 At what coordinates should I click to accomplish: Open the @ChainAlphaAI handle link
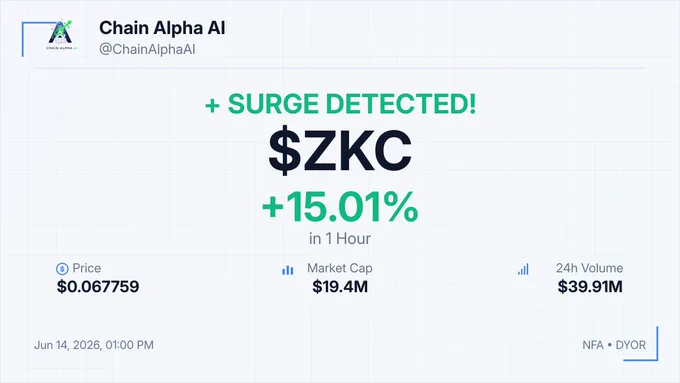pos(147,49)
